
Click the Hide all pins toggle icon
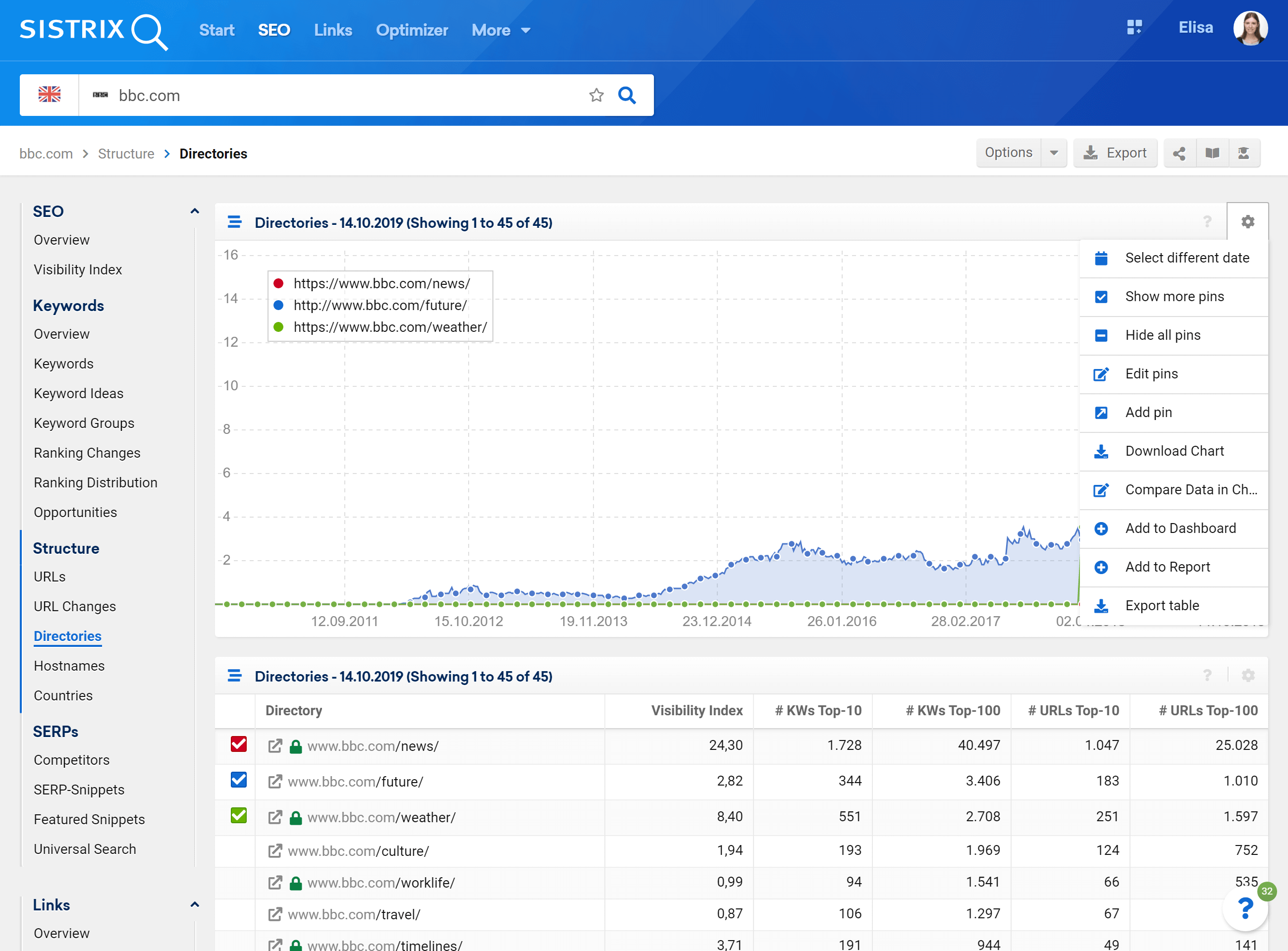tap(1101, 335)
